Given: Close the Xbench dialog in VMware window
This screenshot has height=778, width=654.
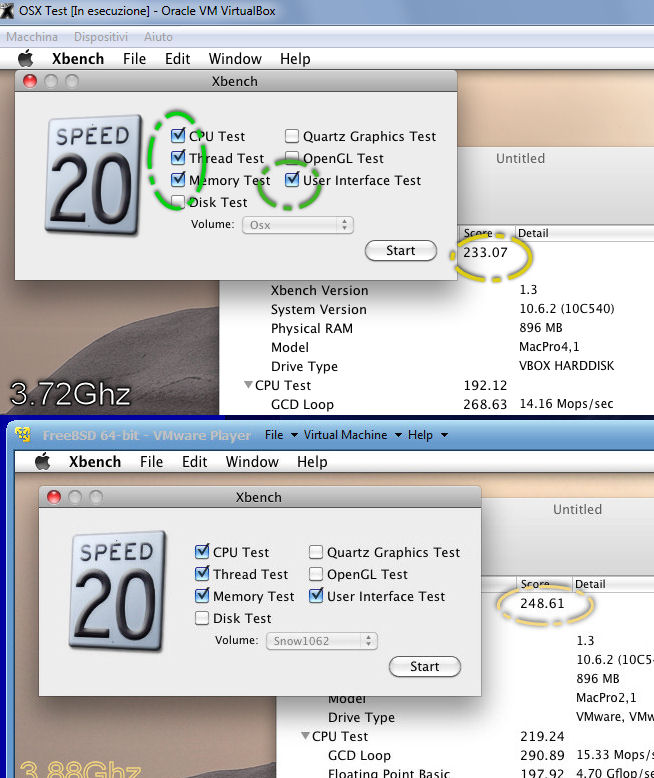Looking at the screenshot, I should pos(54,497).
